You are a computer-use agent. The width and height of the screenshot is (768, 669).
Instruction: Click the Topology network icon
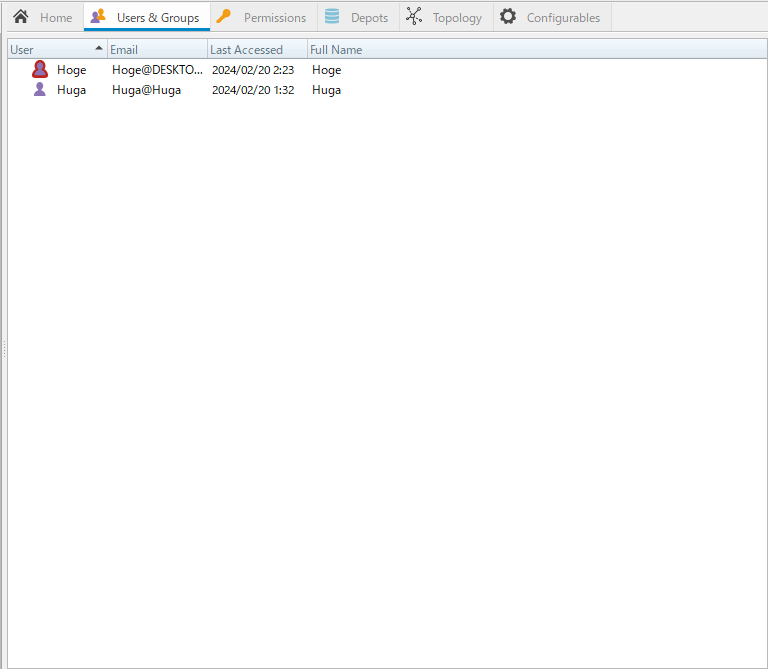click(414, 16)
